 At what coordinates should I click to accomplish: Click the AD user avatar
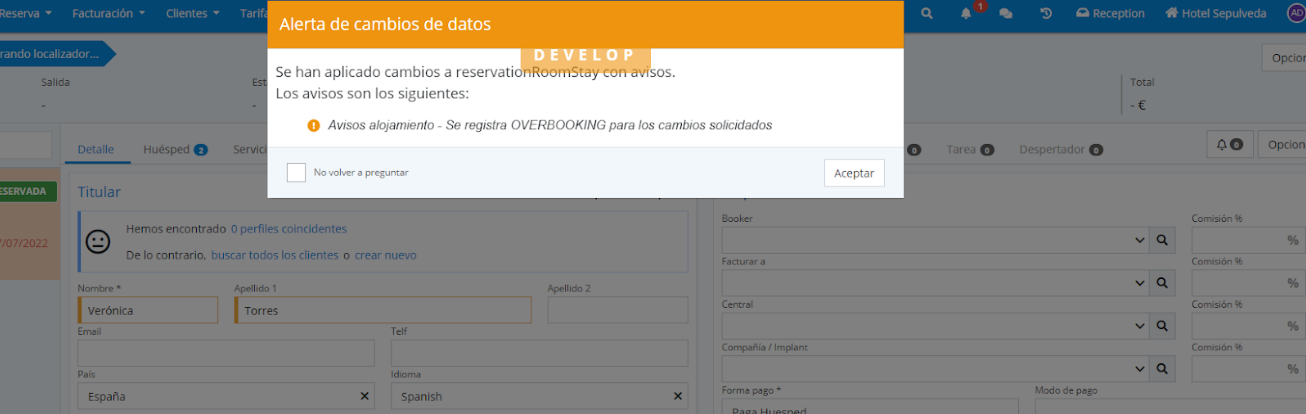[x=1296, y=13]
